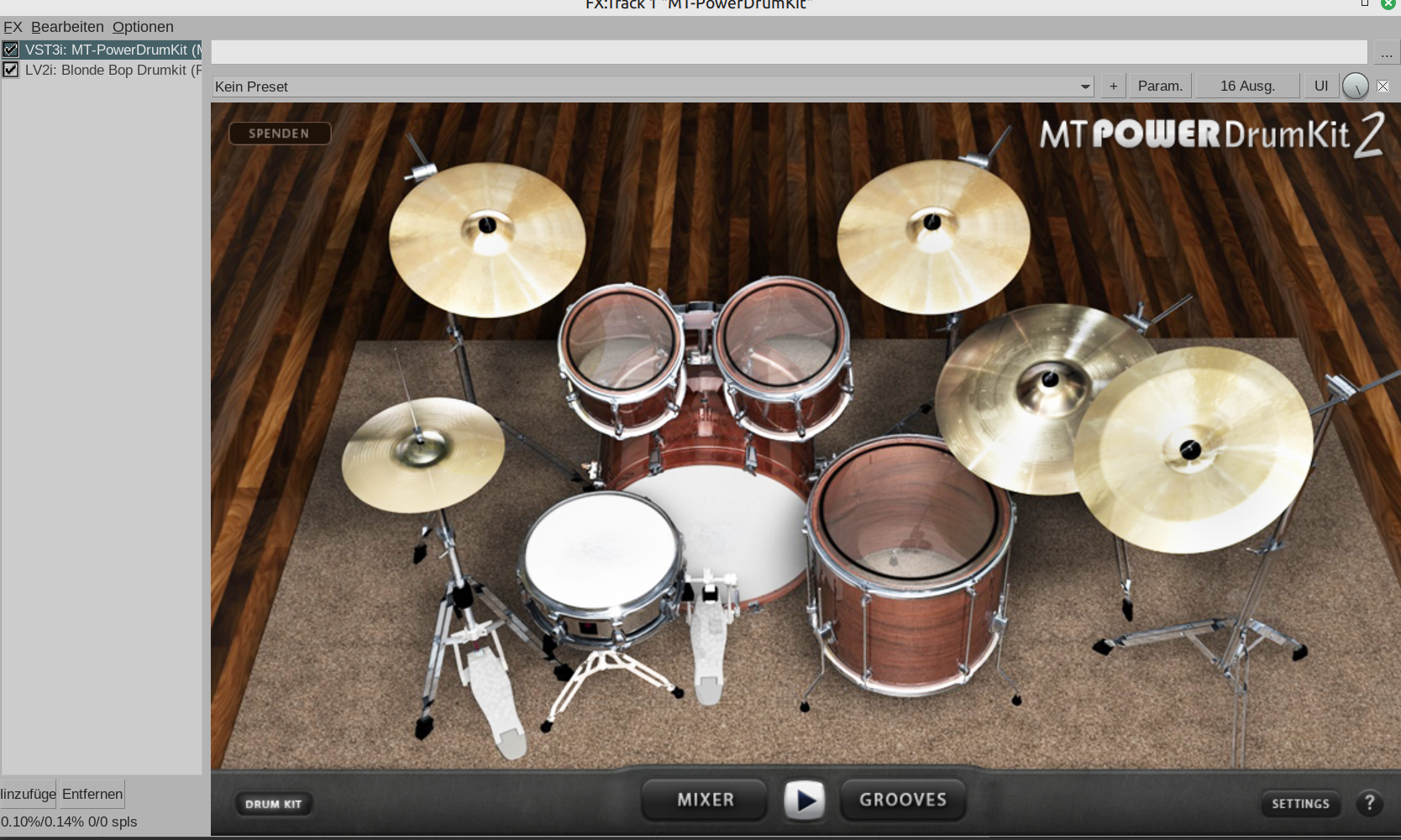
Task: Click the Hinzufügen button
Action: click(28, 794)
